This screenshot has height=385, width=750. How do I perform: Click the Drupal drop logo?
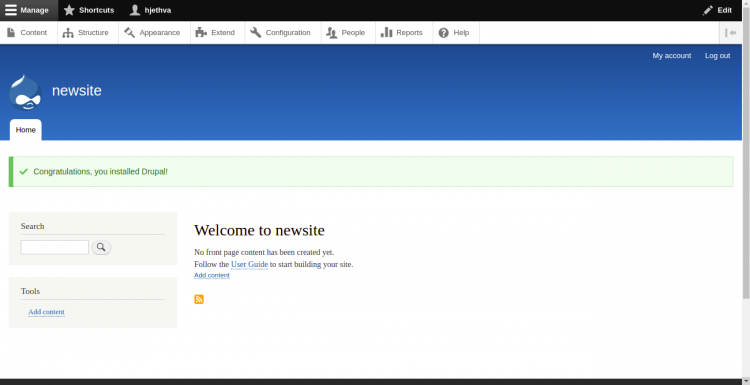[x=25, y=93]
